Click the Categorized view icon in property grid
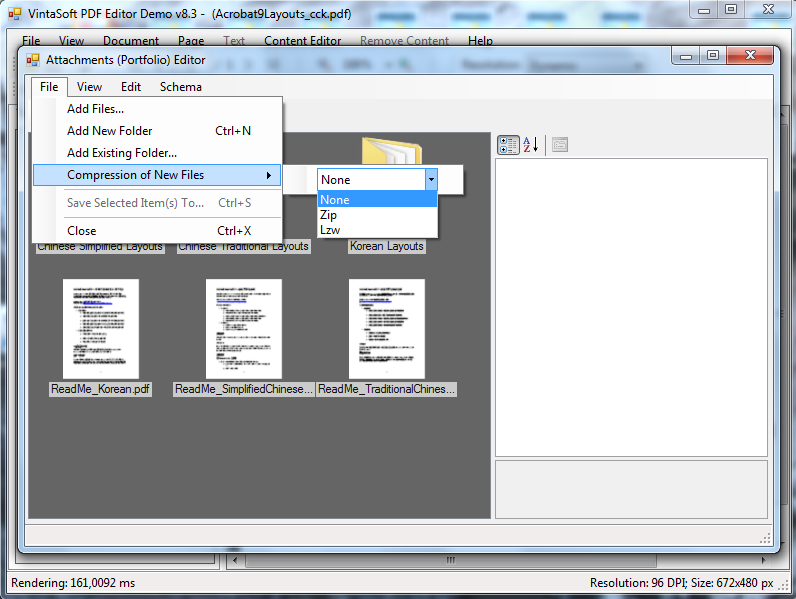 [508, 145]
